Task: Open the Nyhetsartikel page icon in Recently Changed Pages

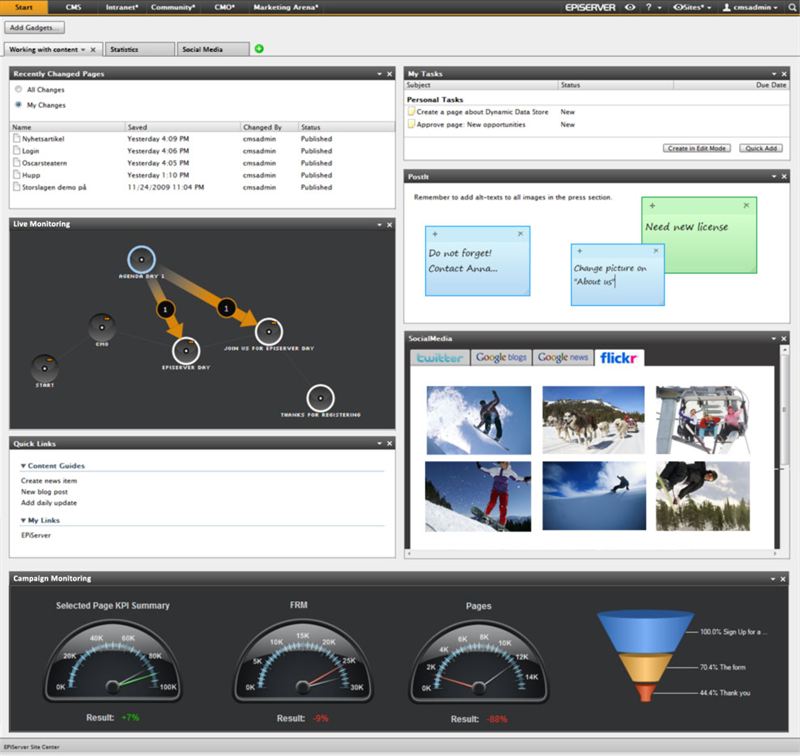Action: click(17, 139)
